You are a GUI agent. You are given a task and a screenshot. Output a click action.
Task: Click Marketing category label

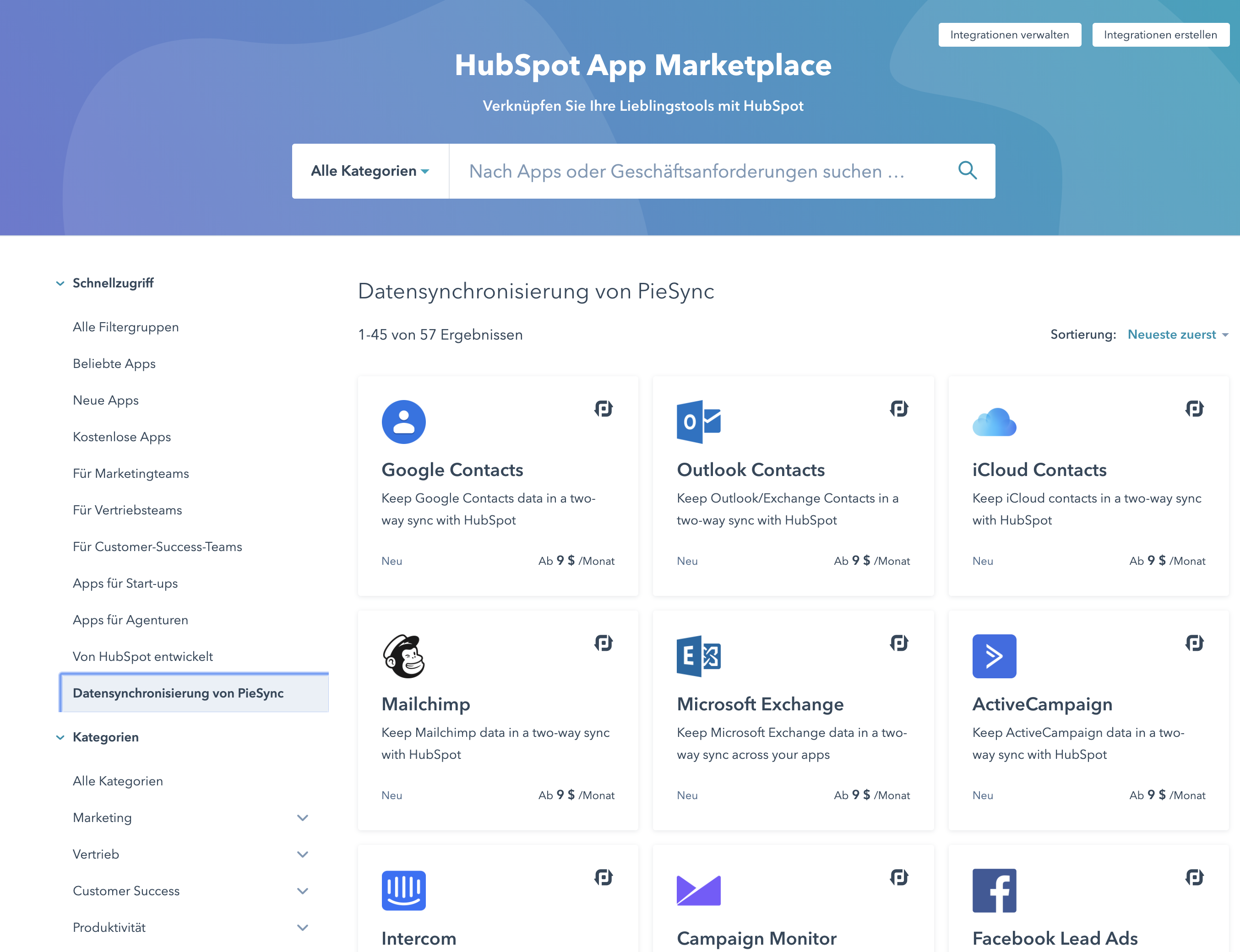pos(102,818)
